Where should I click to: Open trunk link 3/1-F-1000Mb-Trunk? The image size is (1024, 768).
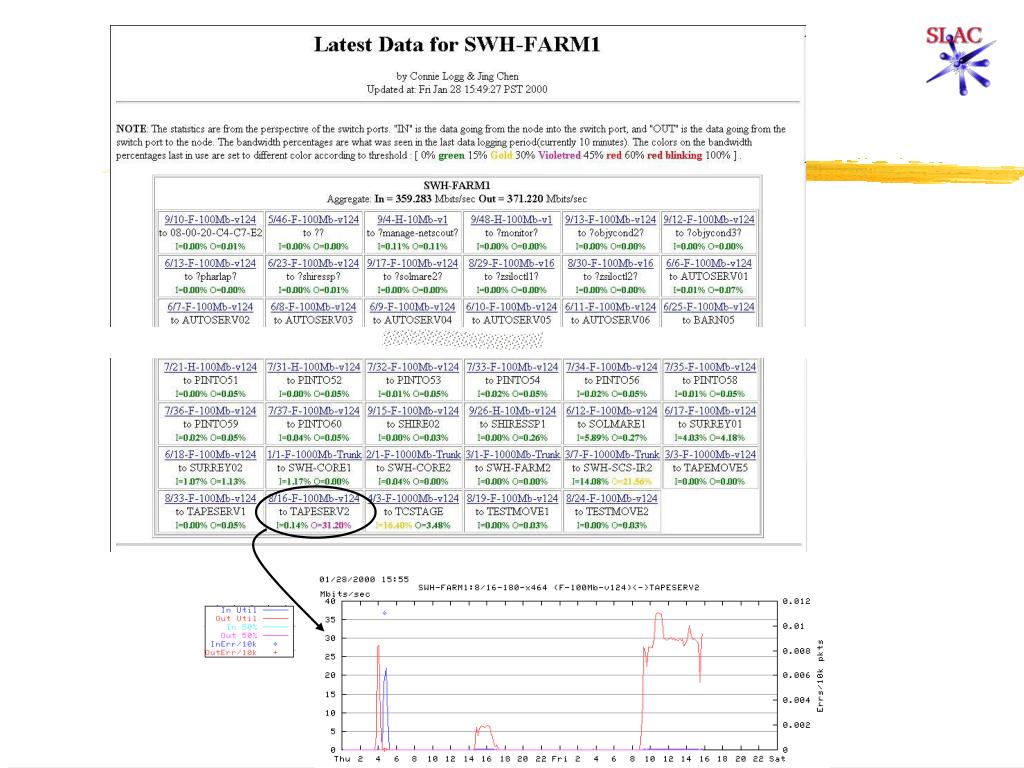point(513,455)
